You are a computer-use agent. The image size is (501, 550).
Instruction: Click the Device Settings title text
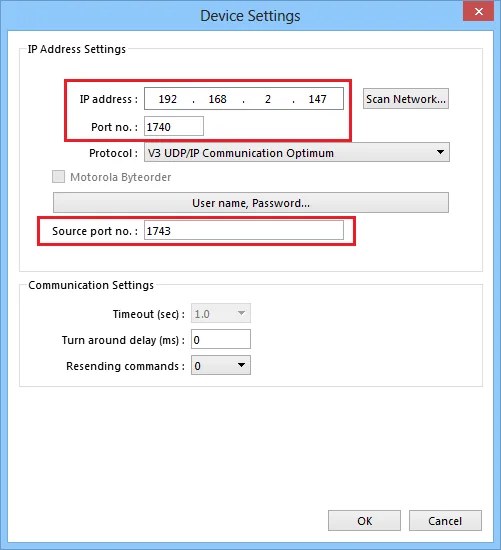pyautogui.click(x=250, y=16)
